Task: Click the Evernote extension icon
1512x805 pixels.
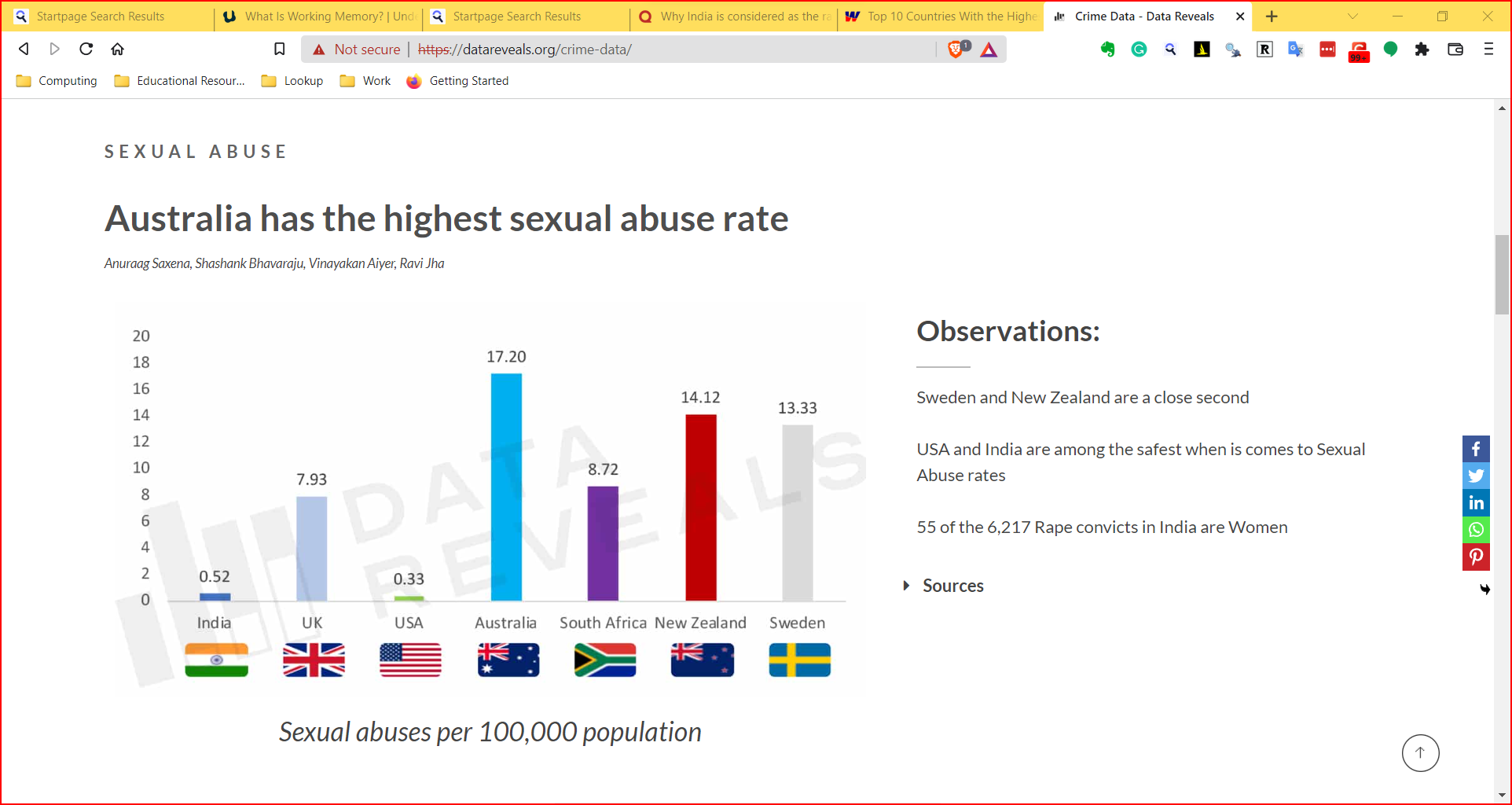Action: tap(1107, 50)
